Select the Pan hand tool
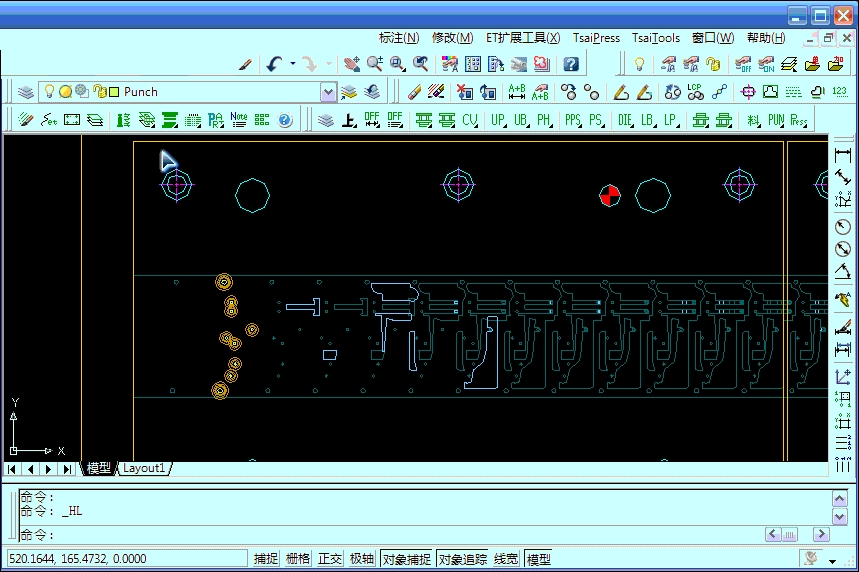This screenshot has height=572, width=859. 351,64
